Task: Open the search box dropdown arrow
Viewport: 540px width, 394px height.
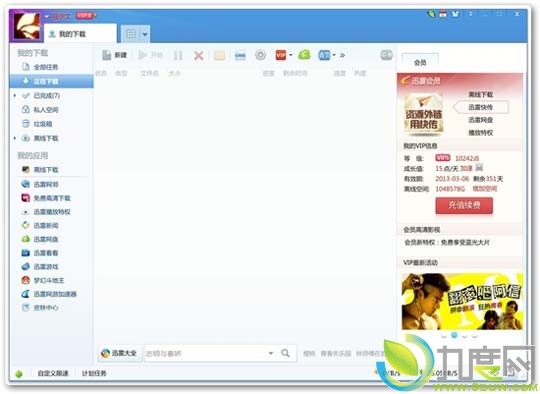Action: click(271, 353)
